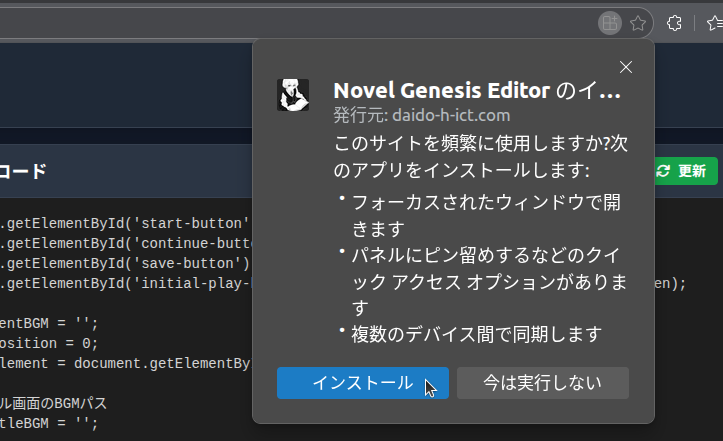Choose 今は実行しない to dismiss install

542,383
